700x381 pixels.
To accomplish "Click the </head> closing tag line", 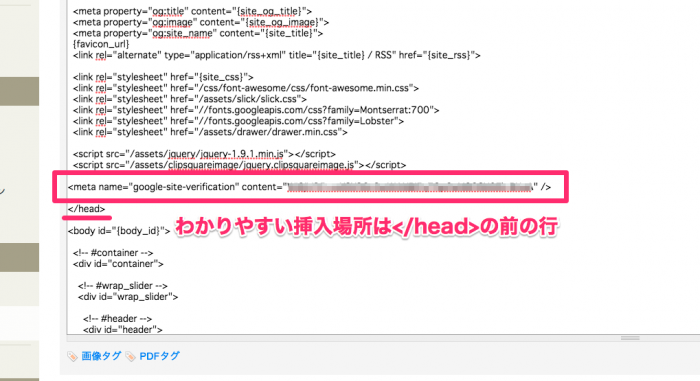I will (x=87, y=209).
